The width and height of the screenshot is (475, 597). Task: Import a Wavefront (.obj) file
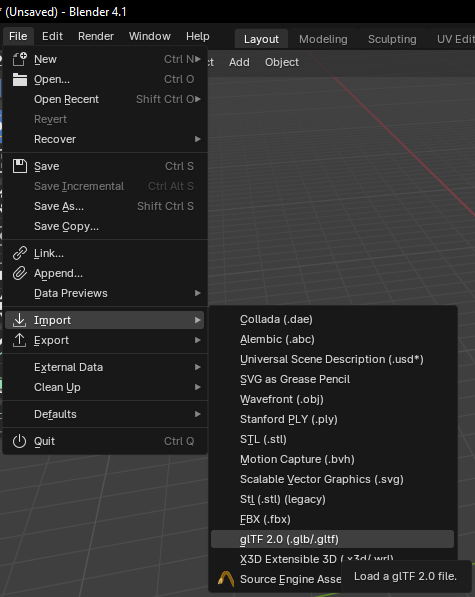[x=333, y=399]
